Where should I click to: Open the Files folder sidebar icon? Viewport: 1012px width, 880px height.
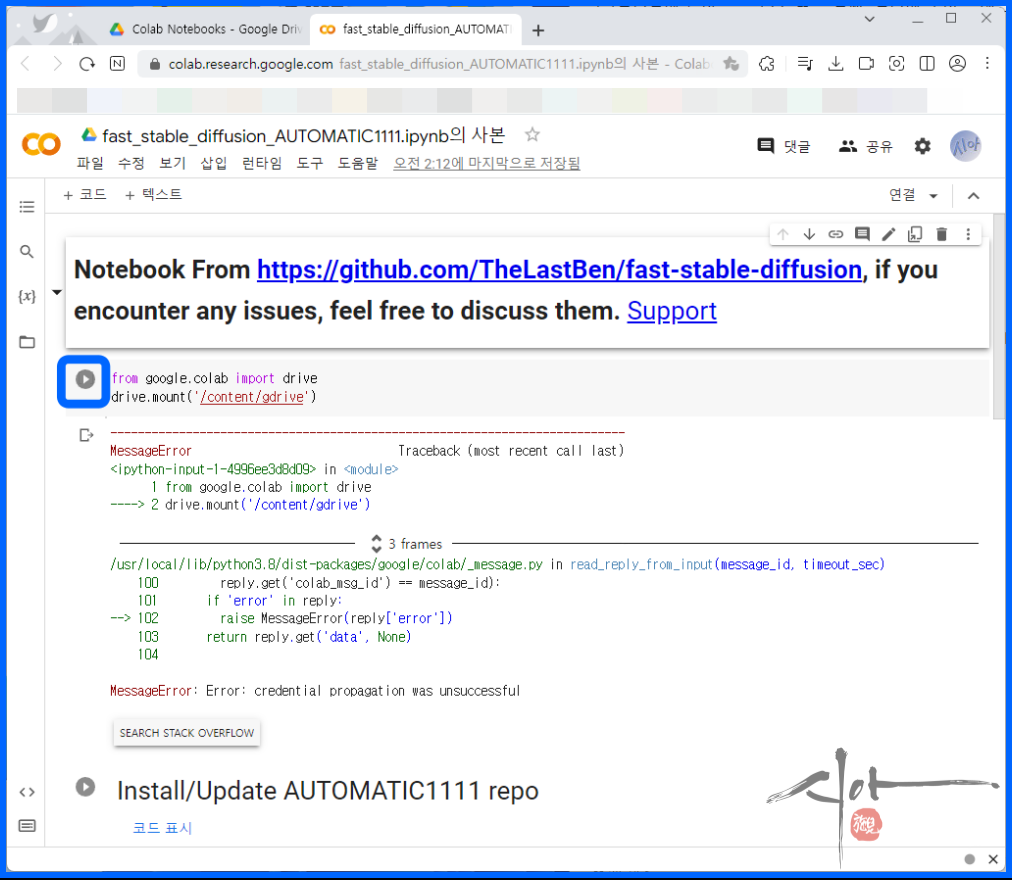(x=26, y=342)
